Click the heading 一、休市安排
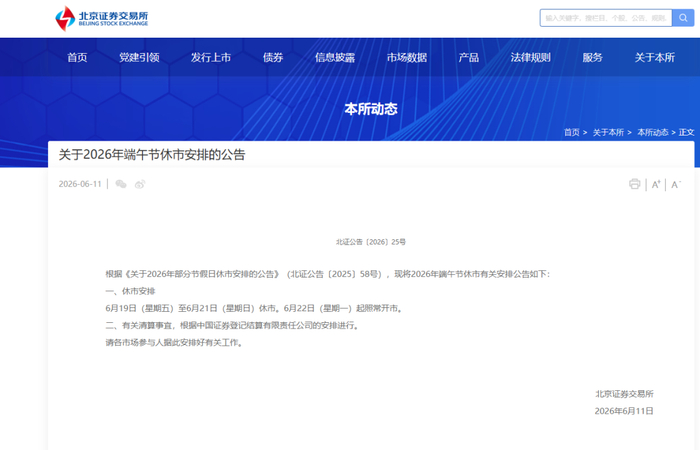 tap(130, 291)
